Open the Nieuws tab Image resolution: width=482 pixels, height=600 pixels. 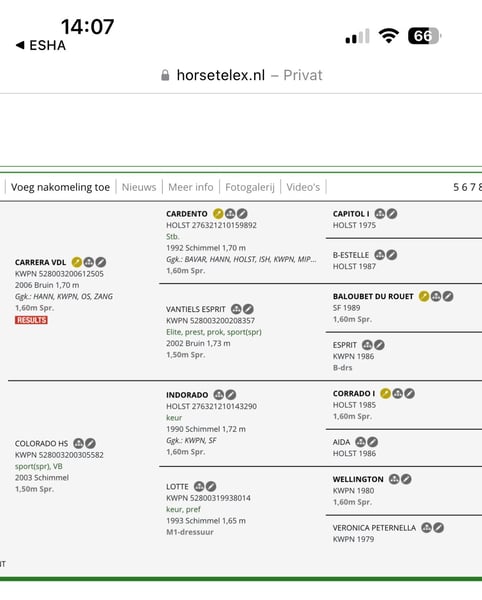click(139, 187)
